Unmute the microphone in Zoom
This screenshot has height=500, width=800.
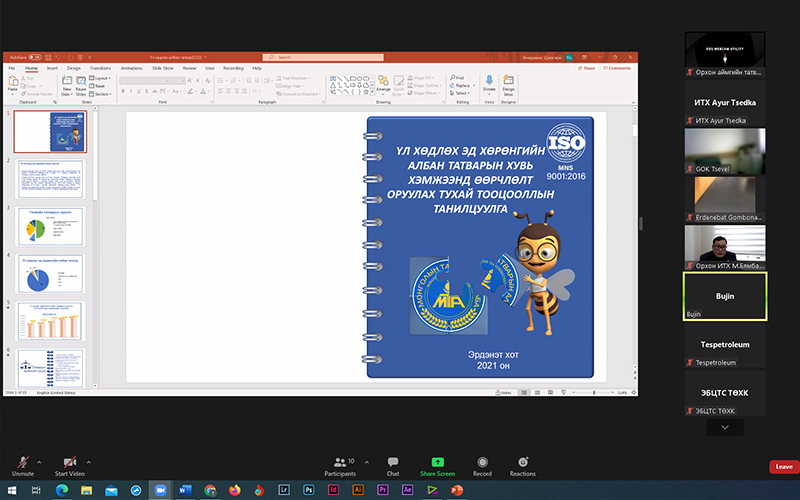(x=23, y=465)
